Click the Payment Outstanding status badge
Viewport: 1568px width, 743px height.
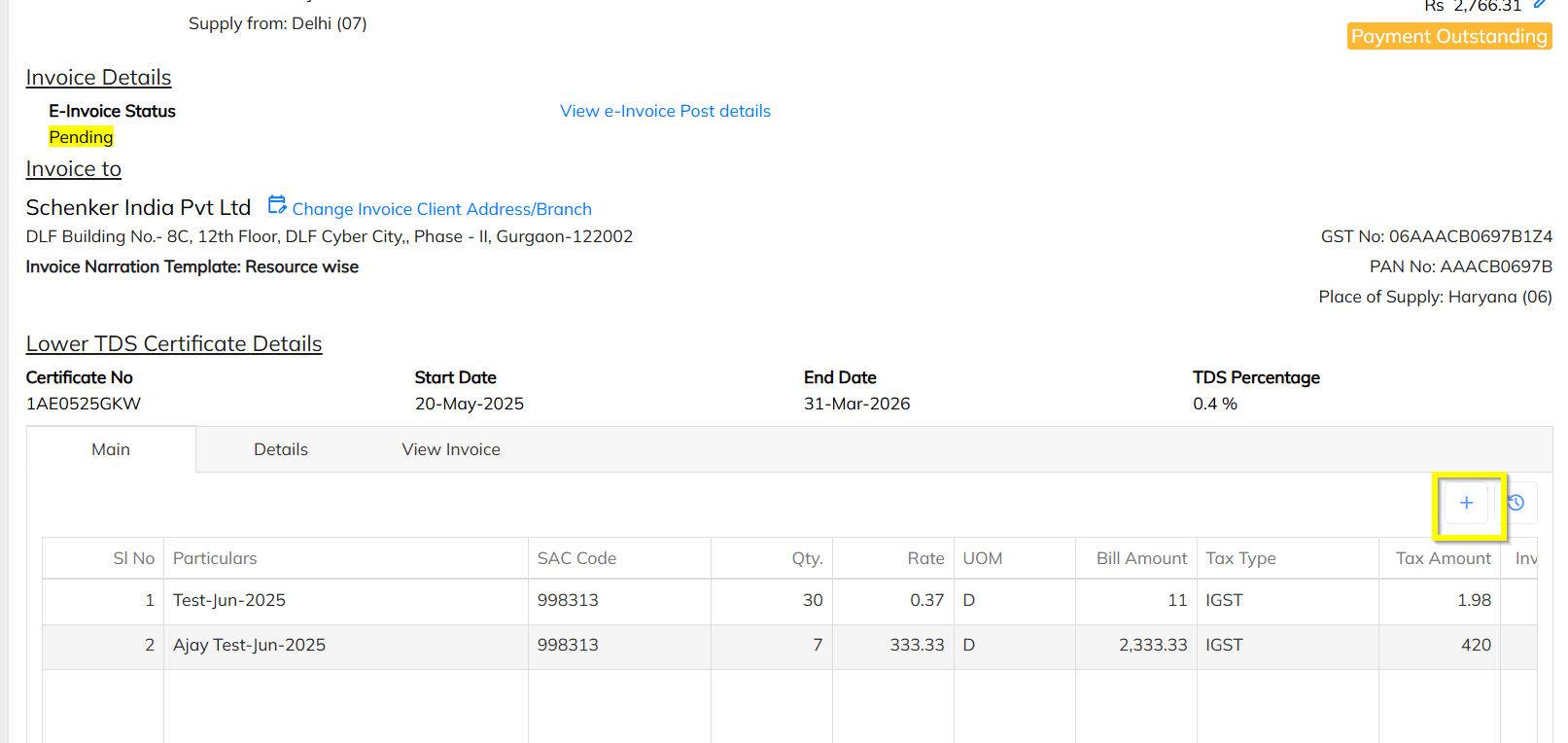(x=1448, y=37)
